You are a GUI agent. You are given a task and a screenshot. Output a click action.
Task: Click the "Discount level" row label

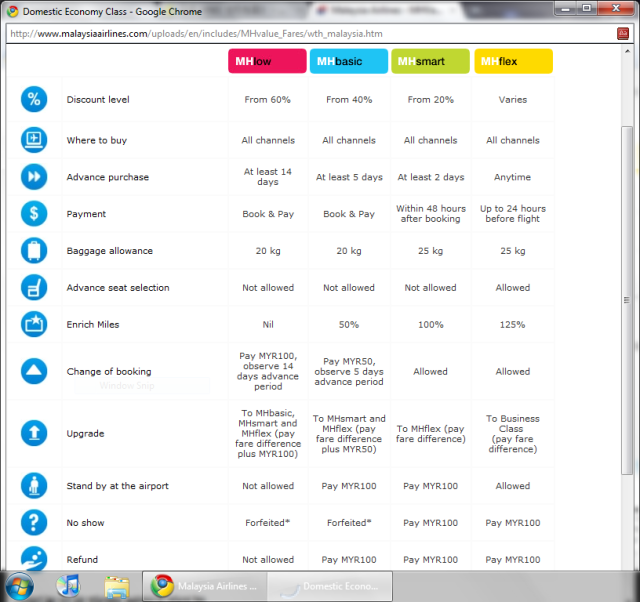click(98, 100)
